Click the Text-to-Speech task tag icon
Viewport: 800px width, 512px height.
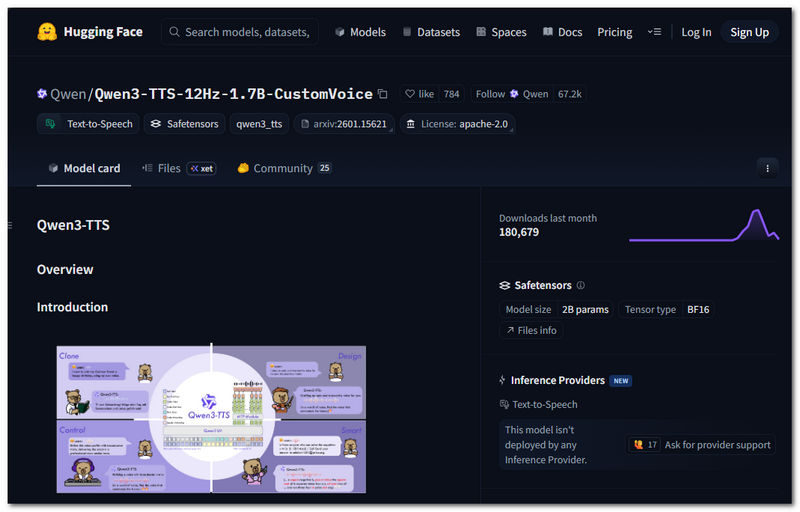(x=51, y=124)
